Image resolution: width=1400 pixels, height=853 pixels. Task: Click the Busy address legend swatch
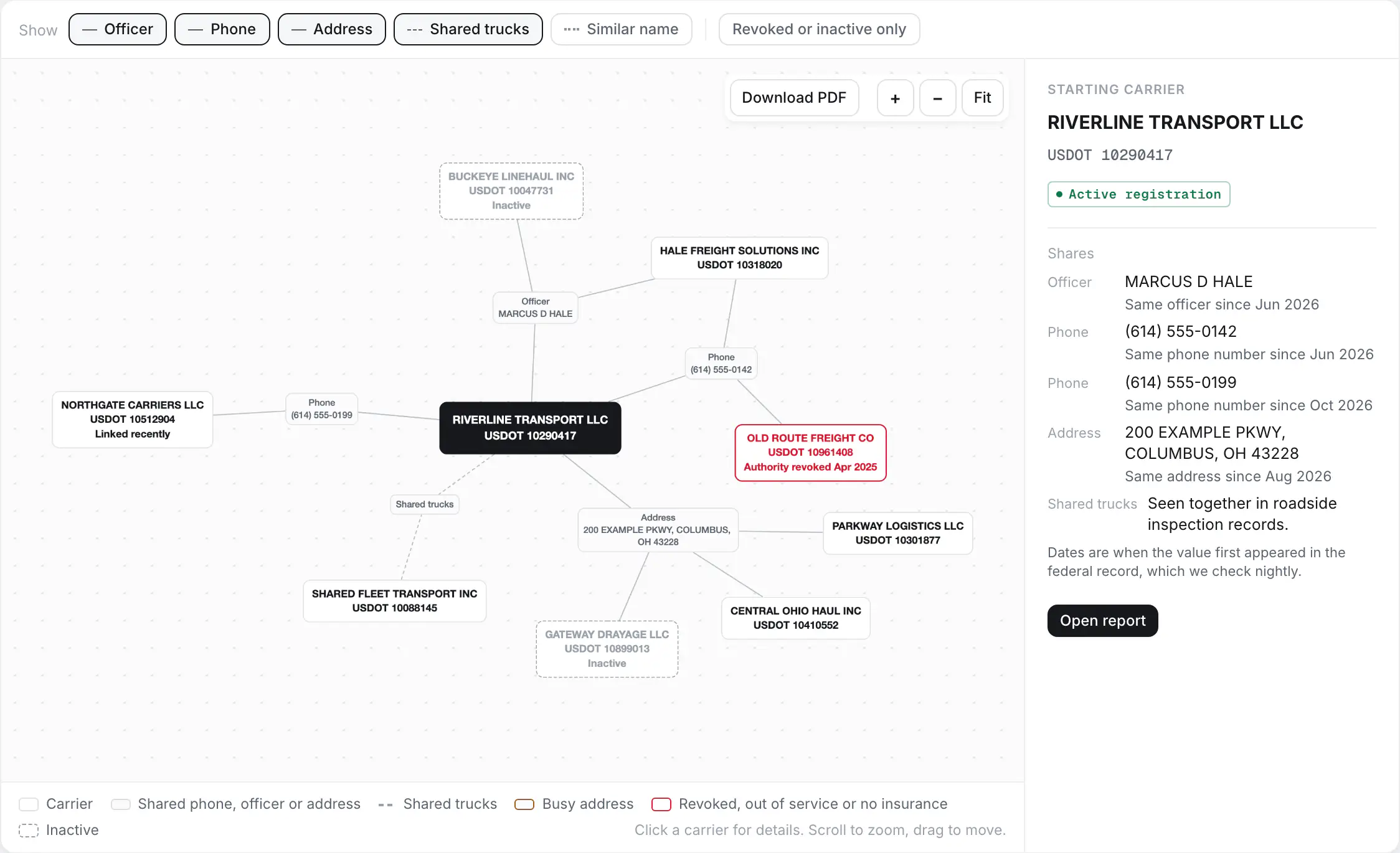point(524,804)
